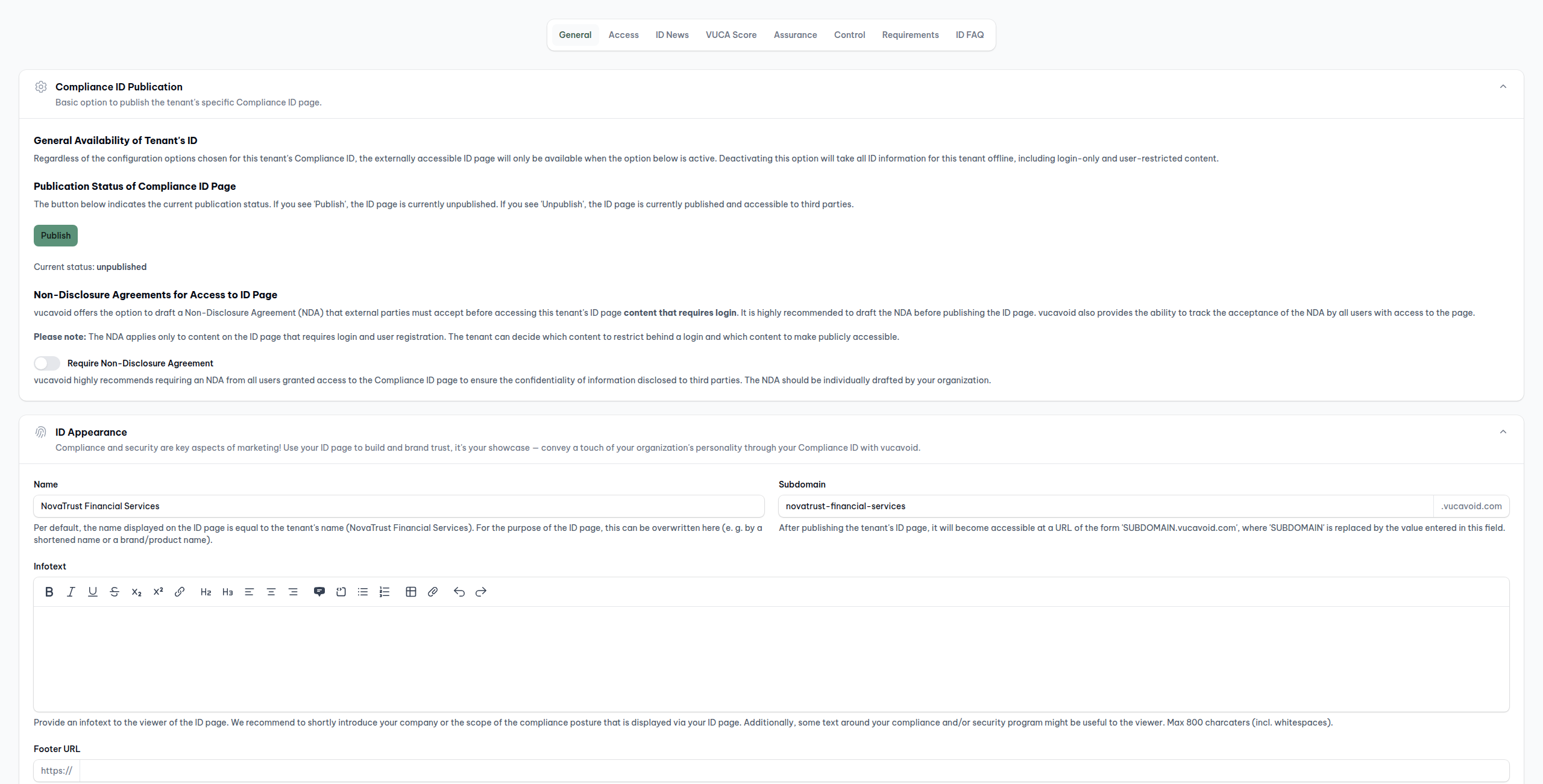Click into the Subdomain input field
The image size is (1543, 784).
tap(1105, 506)
